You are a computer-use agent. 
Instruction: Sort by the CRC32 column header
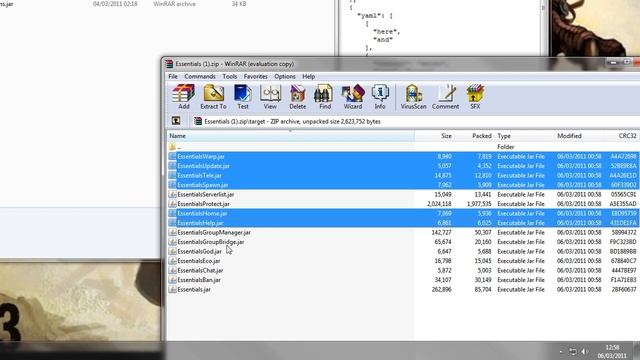622,136
